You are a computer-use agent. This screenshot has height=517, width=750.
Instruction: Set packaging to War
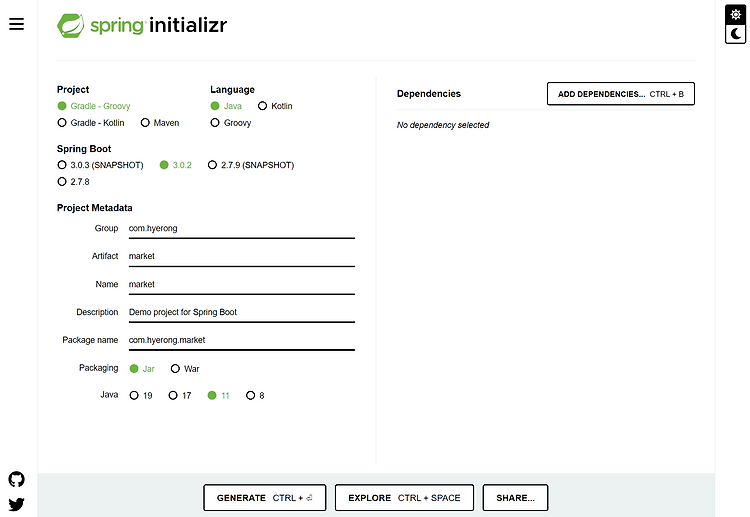(x=185, y=369)
